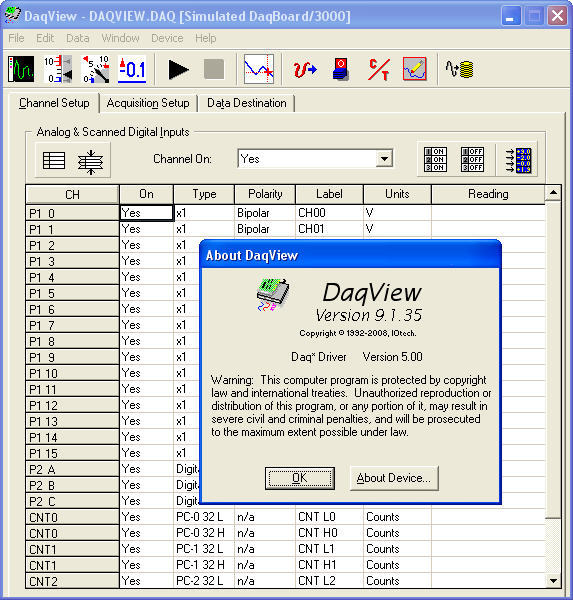The height and width of the screenshot is (600, 573).
Task: Open the Data menu
Action: click(x=78, y=38)
